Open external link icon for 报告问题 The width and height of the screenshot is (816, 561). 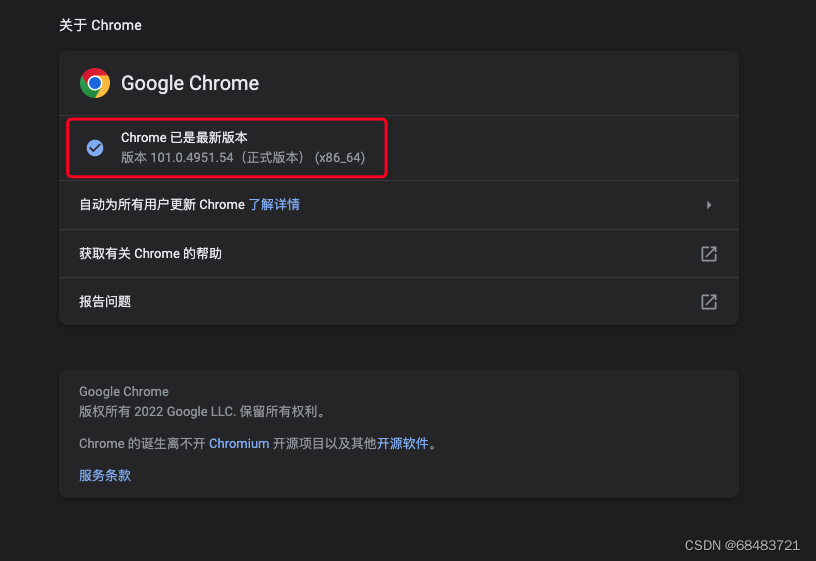(709, 301)
